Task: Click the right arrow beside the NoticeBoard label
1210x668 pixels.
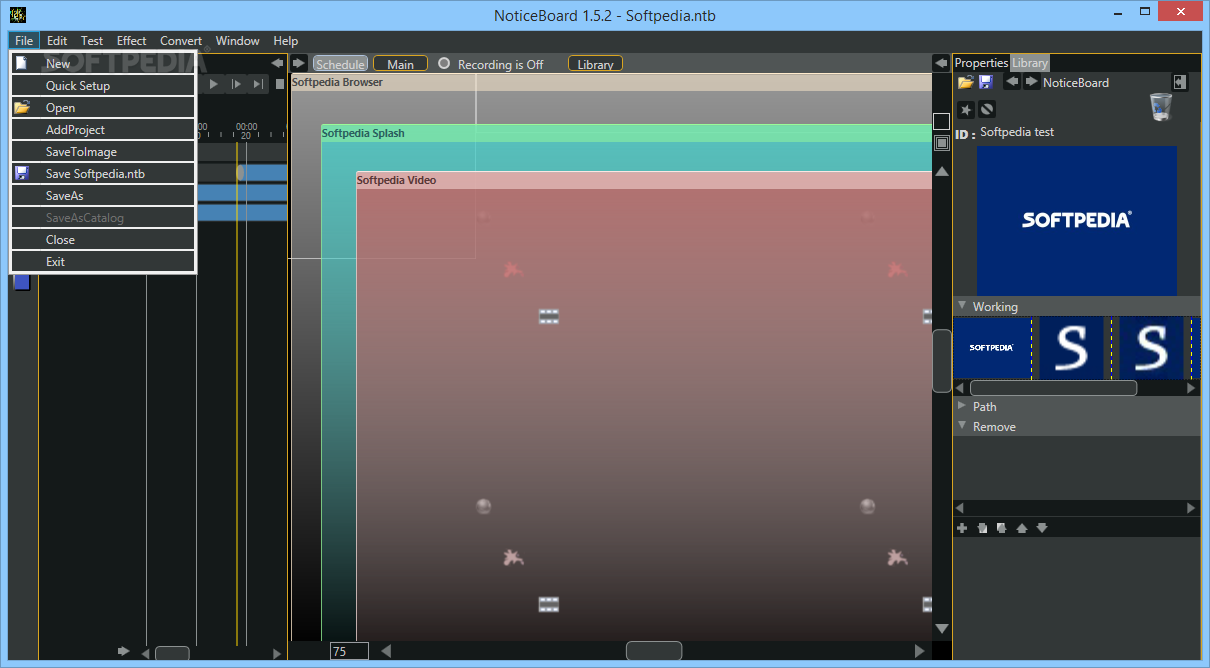Action: [1032, 82]
